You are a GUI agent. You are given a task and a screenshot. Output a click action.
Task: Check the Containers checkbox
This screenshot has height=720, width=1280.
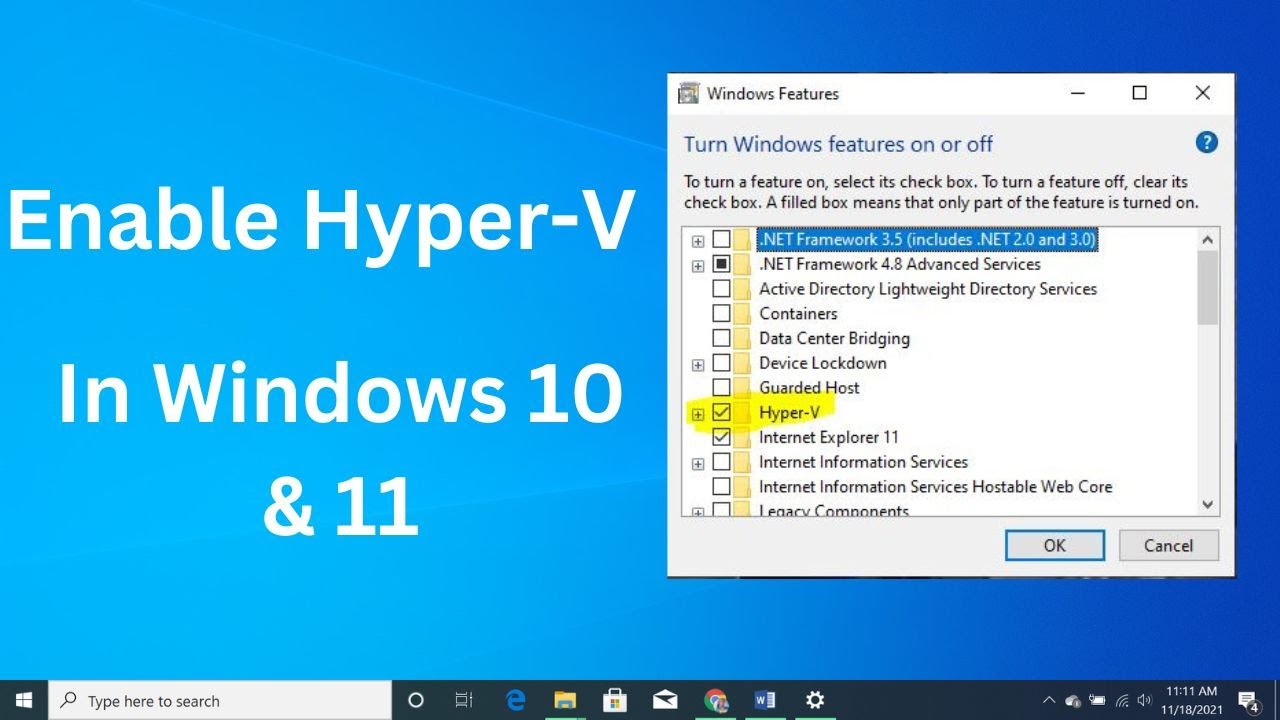click(721, 313)
